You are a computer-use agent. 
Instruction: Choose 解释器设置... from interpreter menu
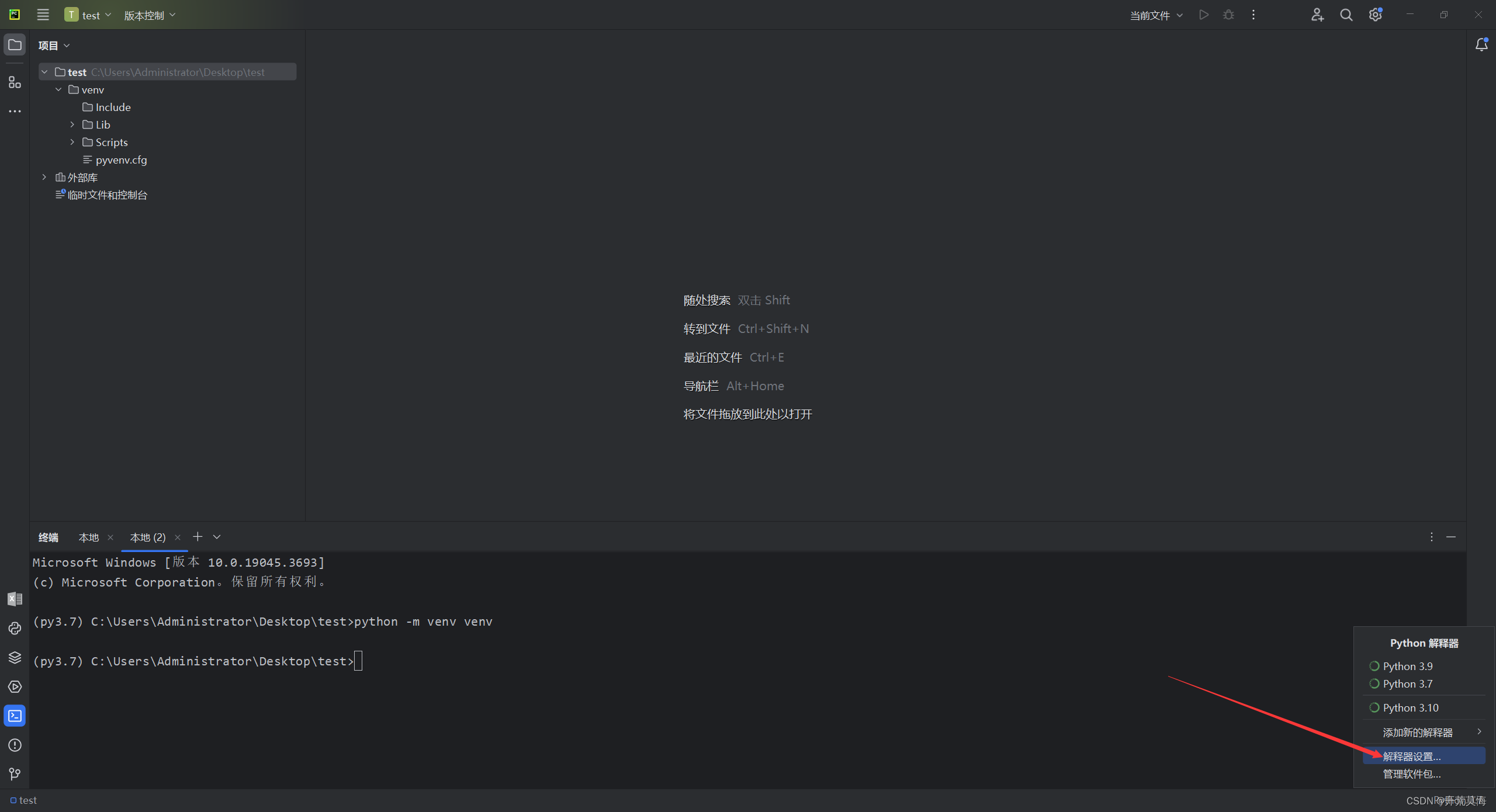(x=1411, y=756)
